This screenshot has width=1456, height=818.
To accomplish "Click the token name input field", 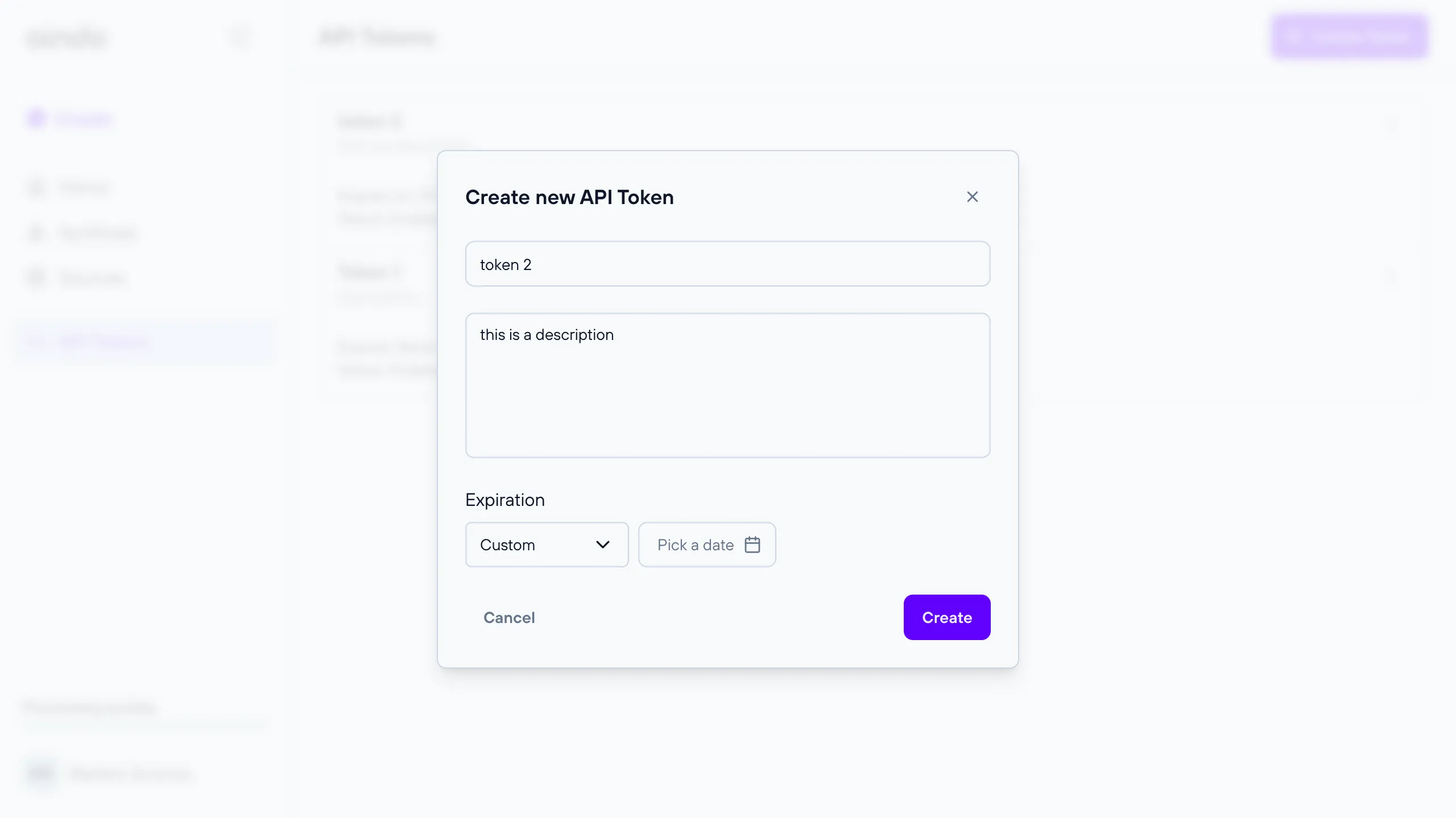I will click(728, 263).
